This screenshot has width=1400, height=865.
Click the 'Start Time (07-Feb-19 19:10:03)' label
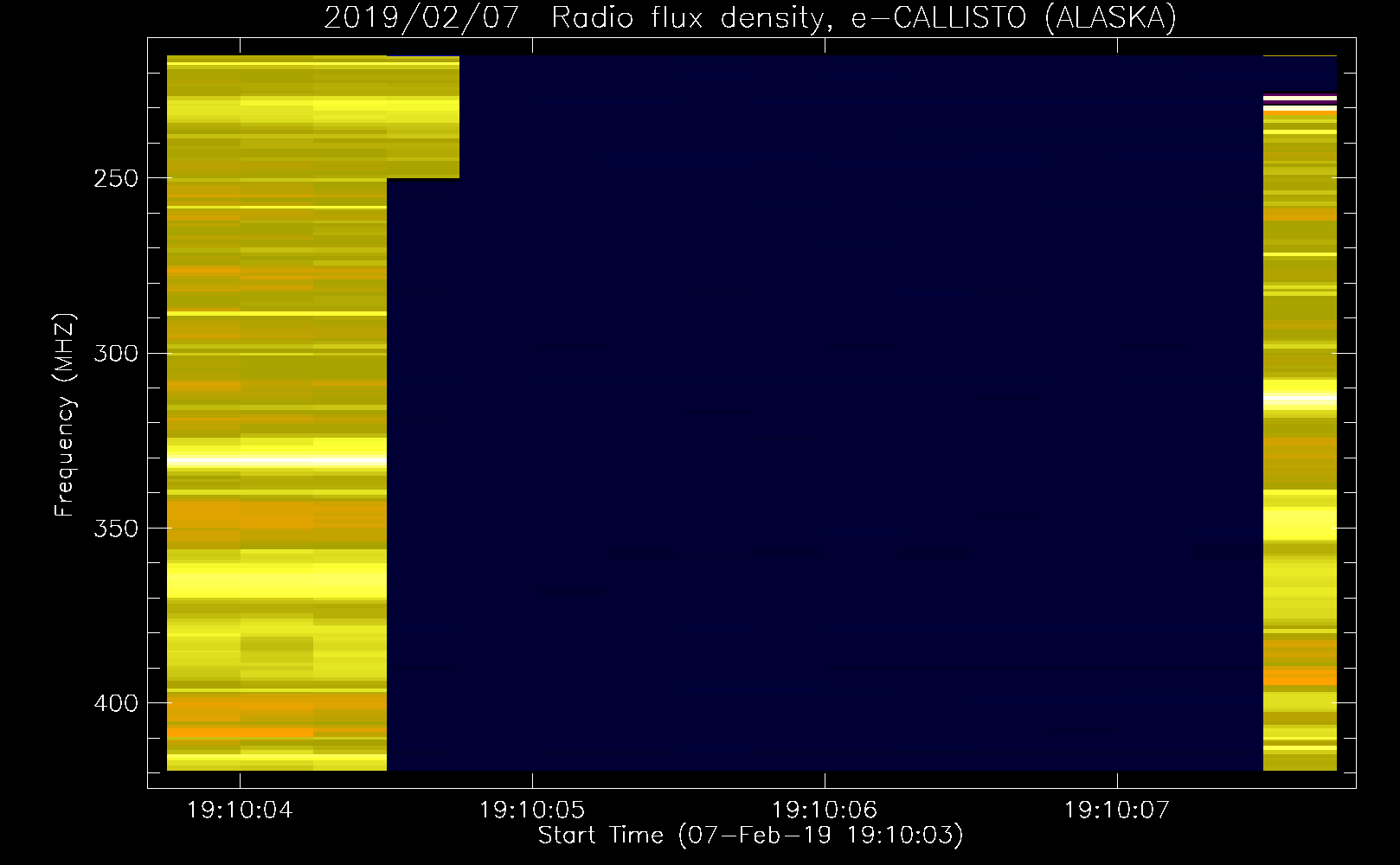750,835
